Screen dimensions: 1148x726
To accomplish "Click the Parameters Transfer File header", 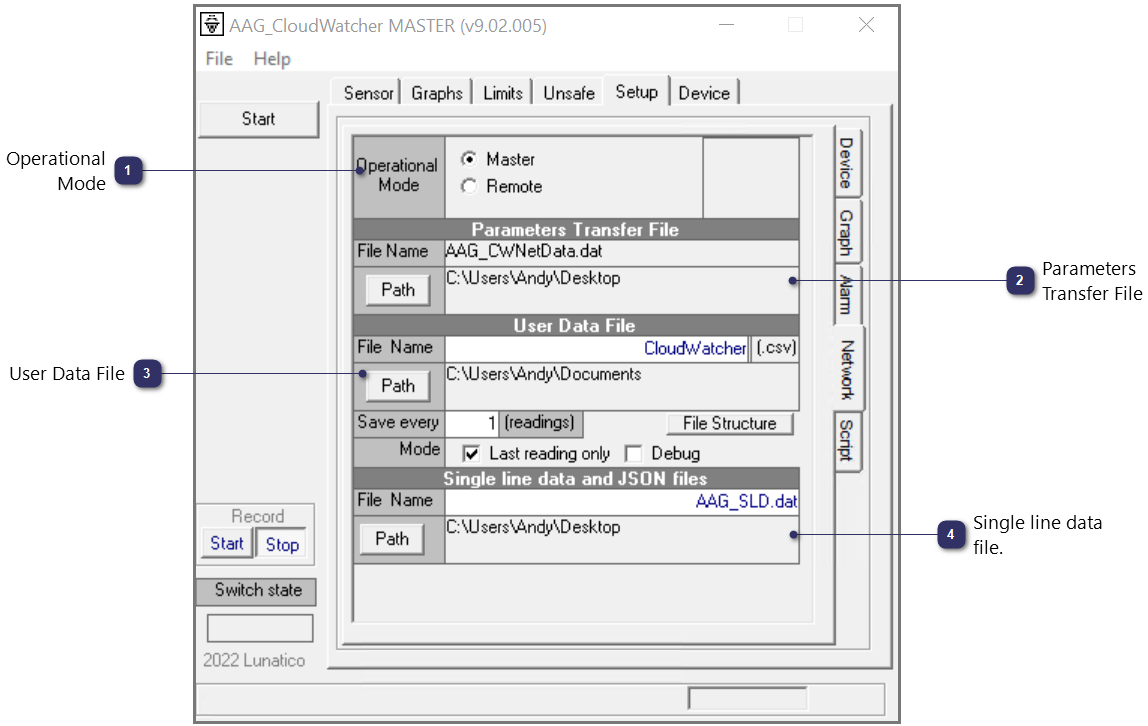I will (x=575, y=230).
